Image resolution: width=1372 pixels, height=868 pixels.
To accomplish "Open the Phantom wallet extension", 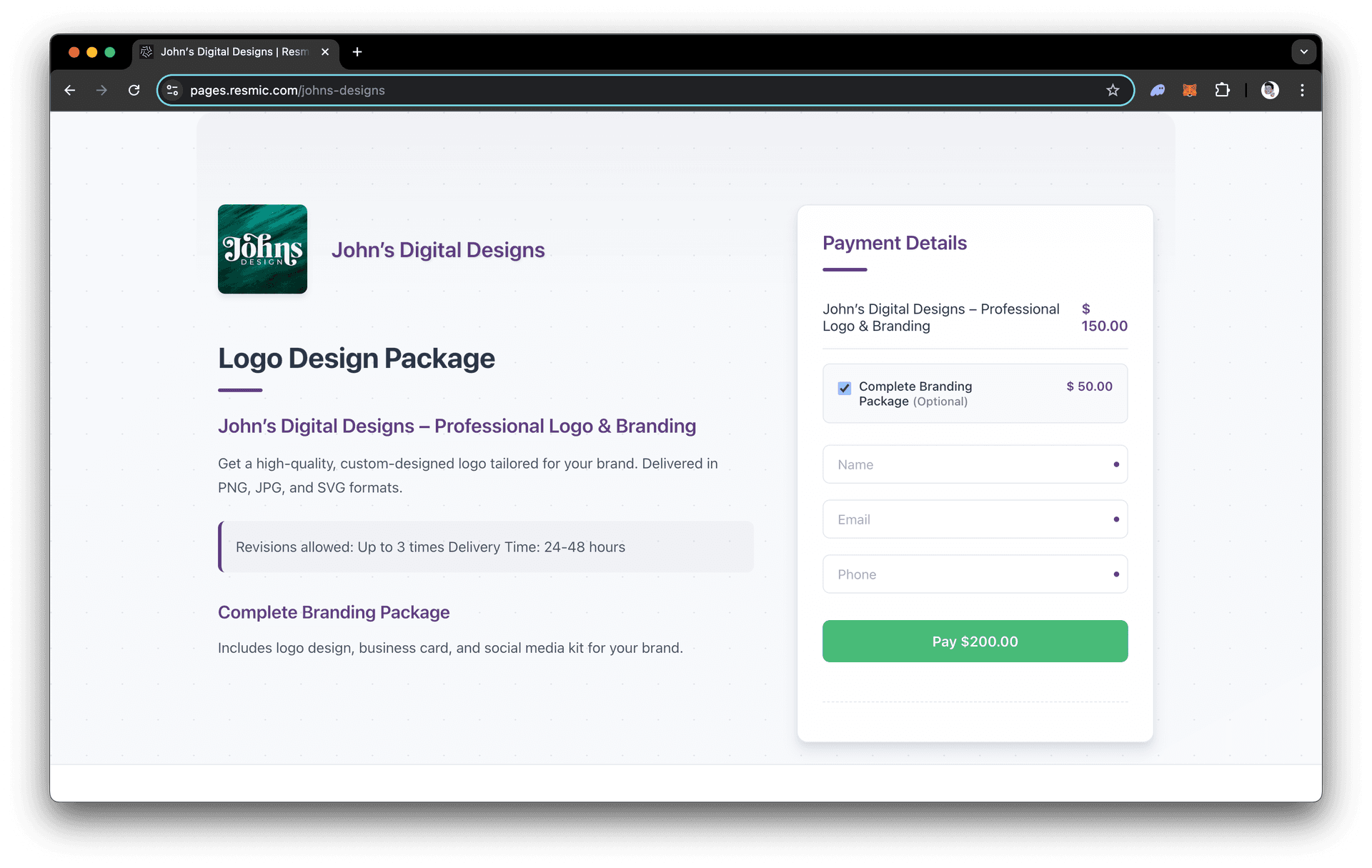I will click(x=1157, y=90).
